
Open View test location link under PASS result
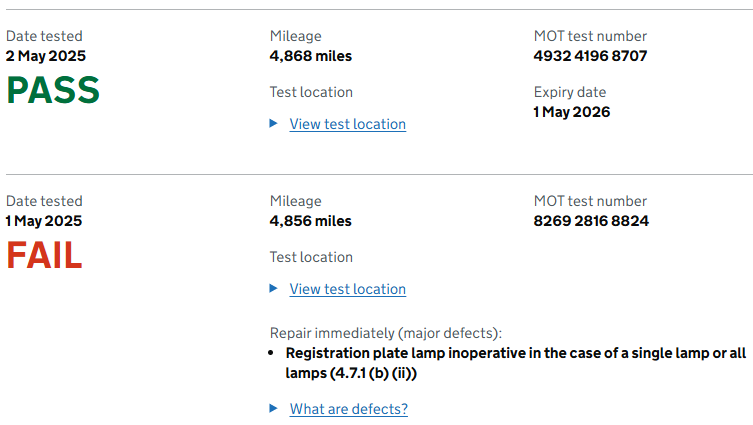point(347,124)
